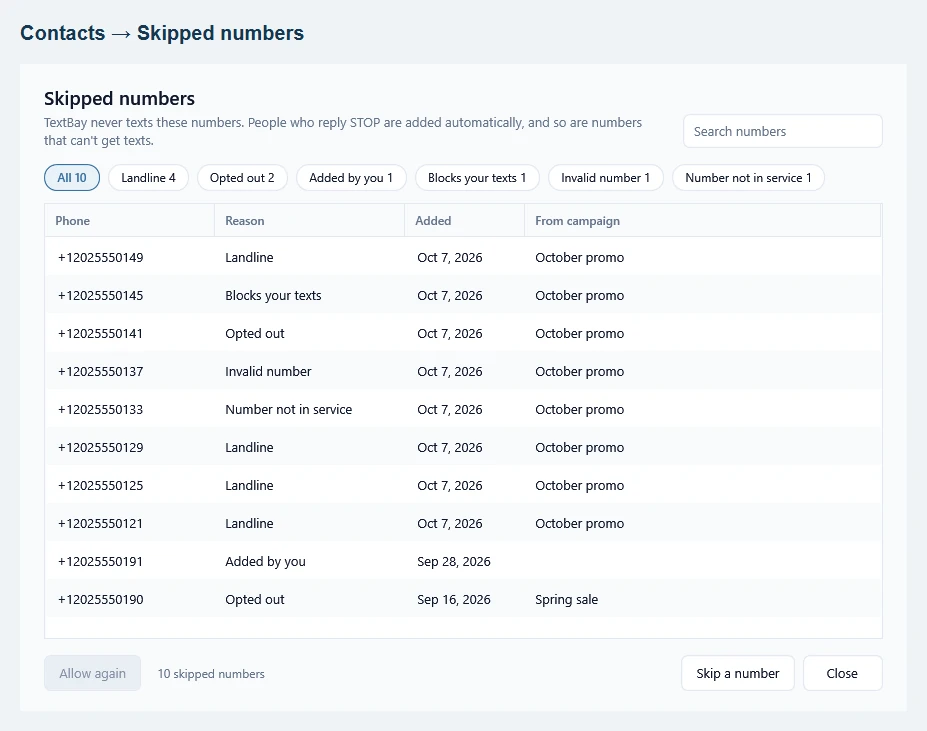Sort by Added column header
Image resolution: width=927 pixels, height=731 pixels.
pyautogui.click(x=464, y=221)
